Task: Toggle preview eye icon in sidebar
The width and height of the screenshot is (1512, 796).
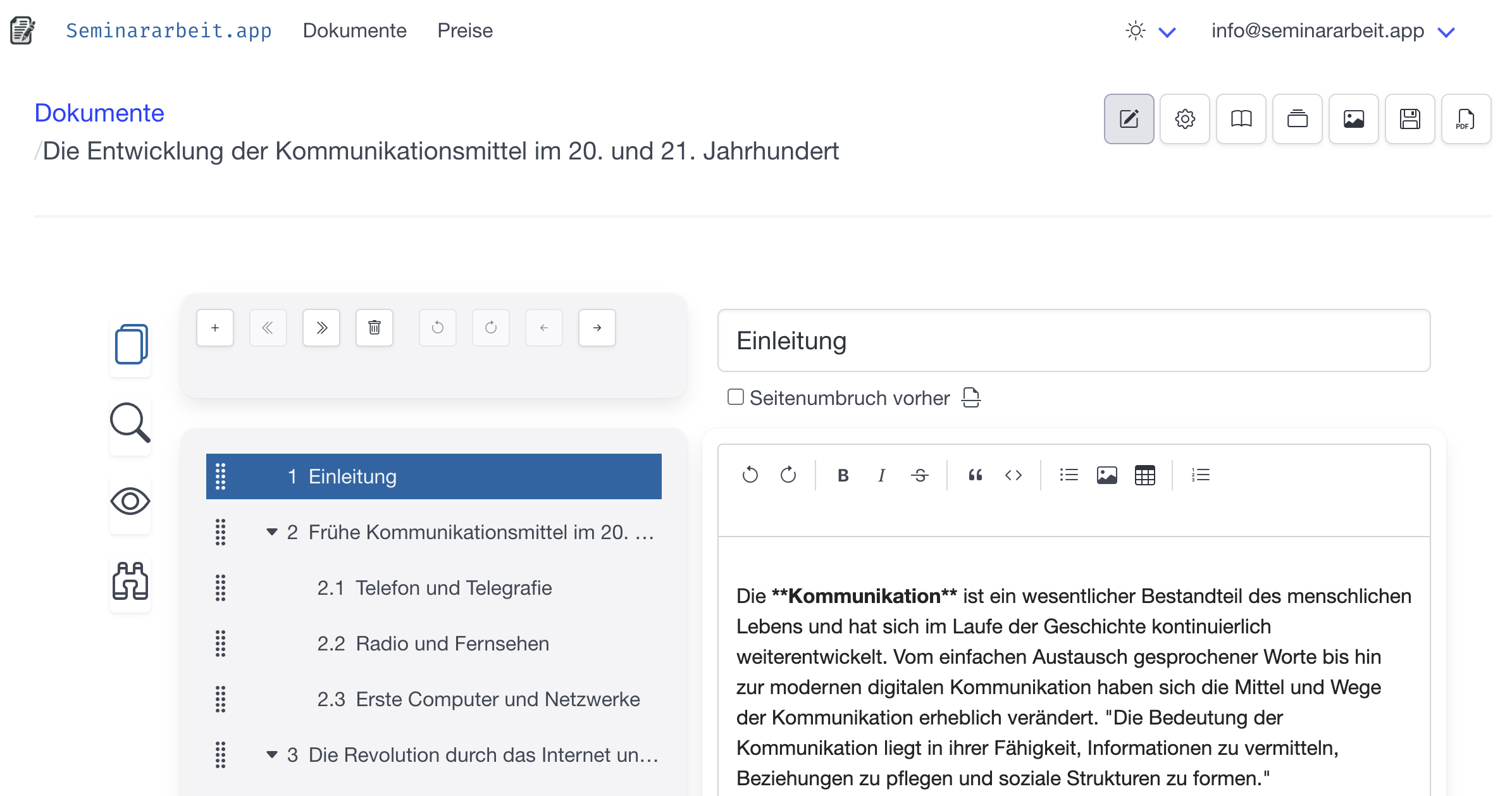Action: (130, 501)
